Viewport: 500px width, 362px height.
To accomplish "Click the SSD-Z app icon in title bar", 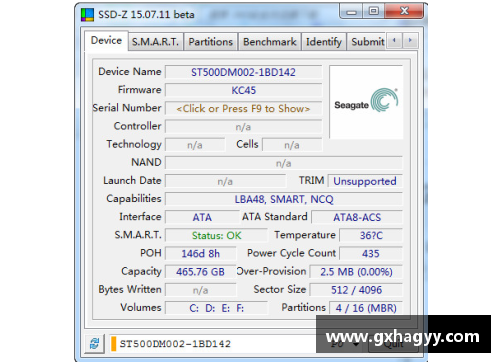I will coord(87,15).
